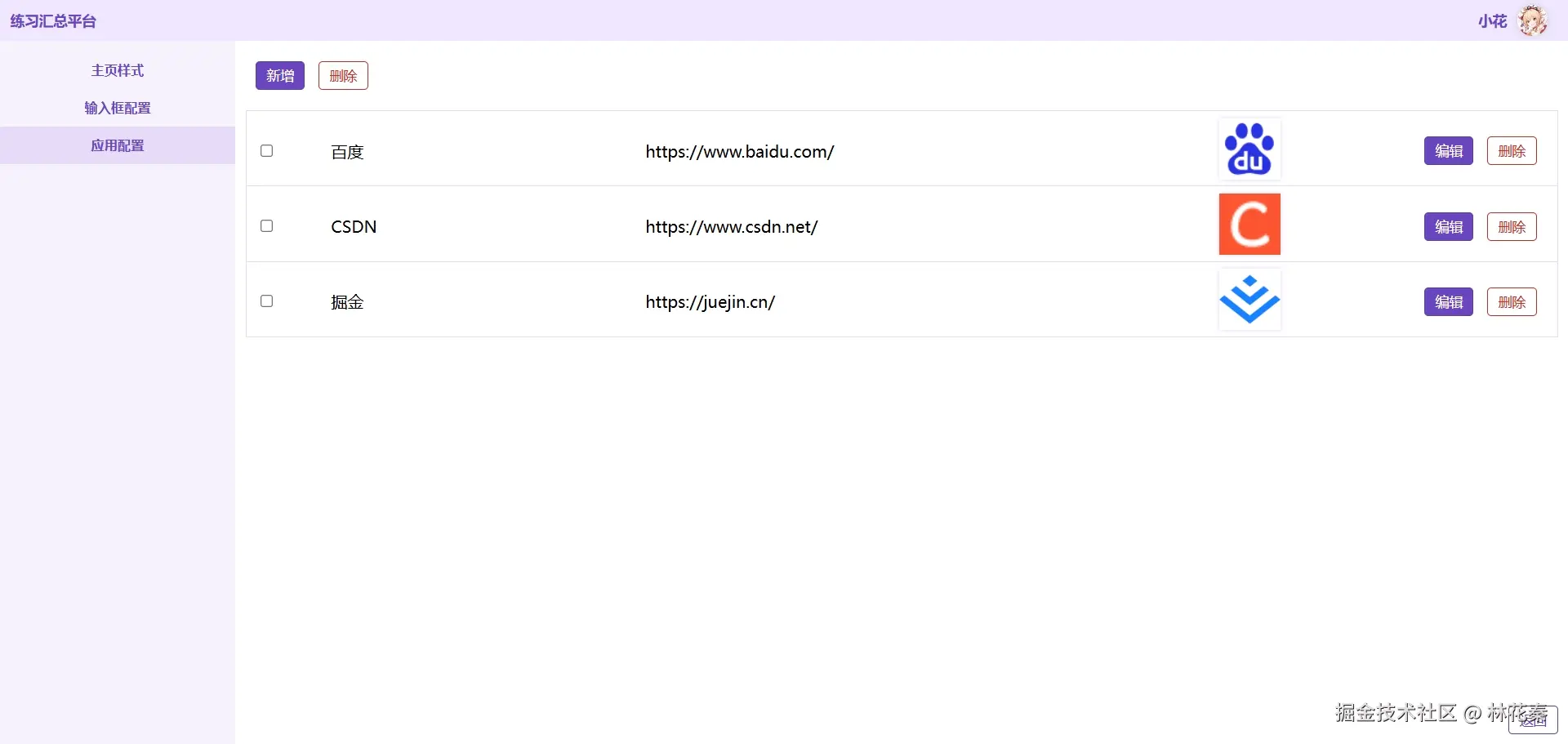Click the name 掘金 in the list
This screenshot has width=1568, height=744.
coord(347,302)
